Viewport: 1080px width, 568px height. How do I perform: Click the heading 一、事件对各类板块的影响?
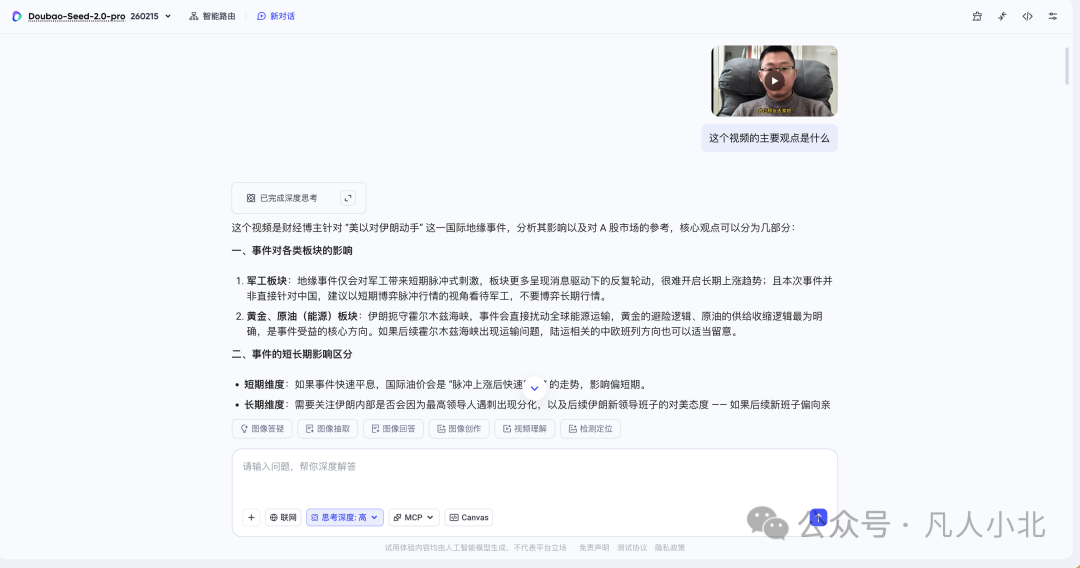[x=292, y=251]
